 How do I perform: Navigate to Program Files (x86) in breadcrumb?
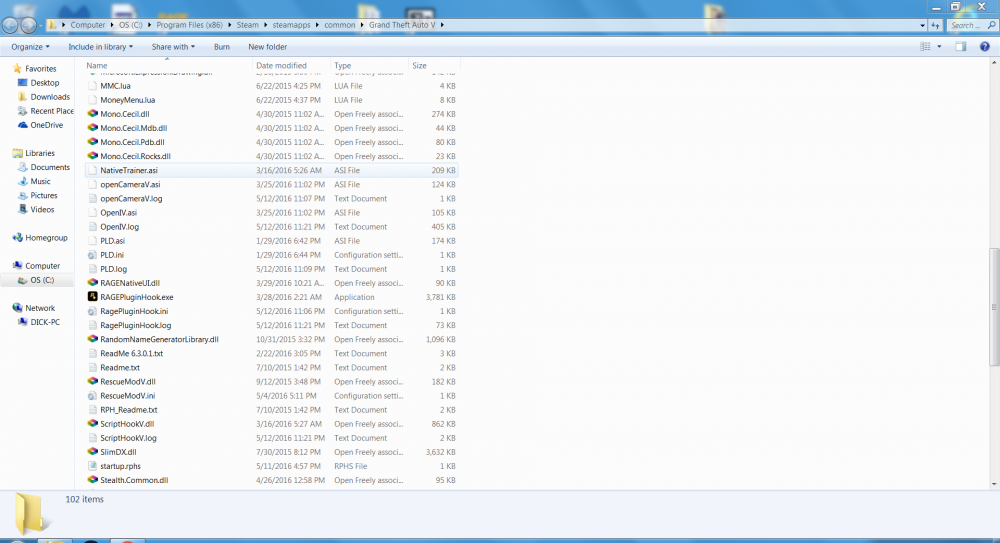coord(189,25)
